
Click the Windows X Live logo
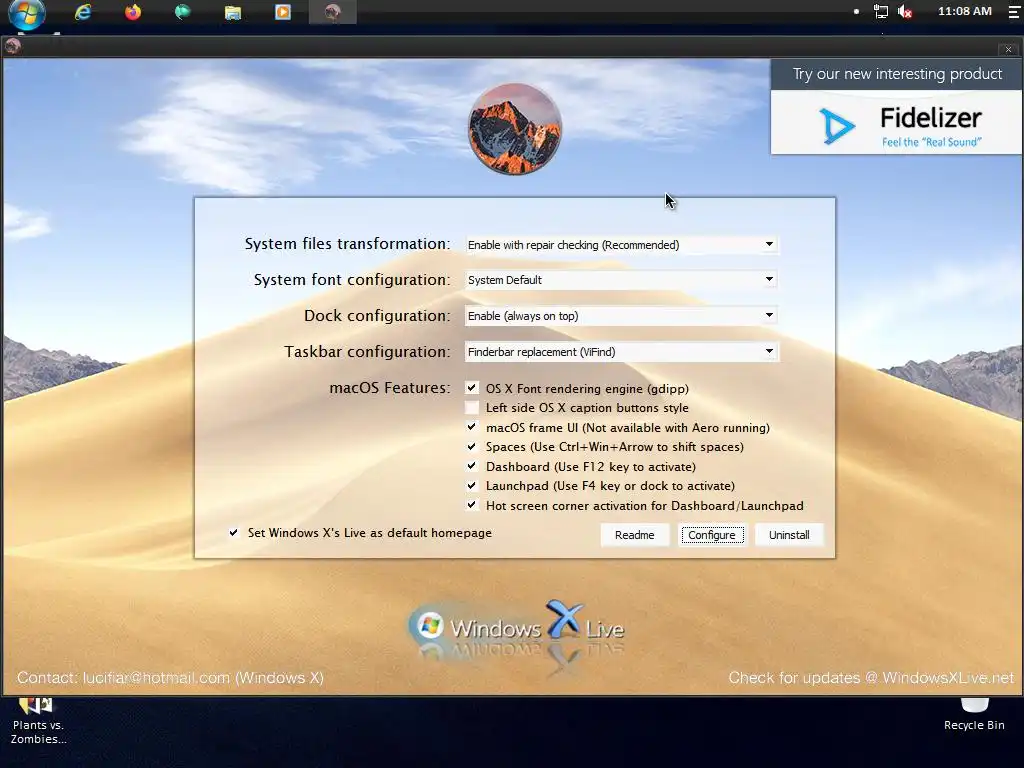516,627
